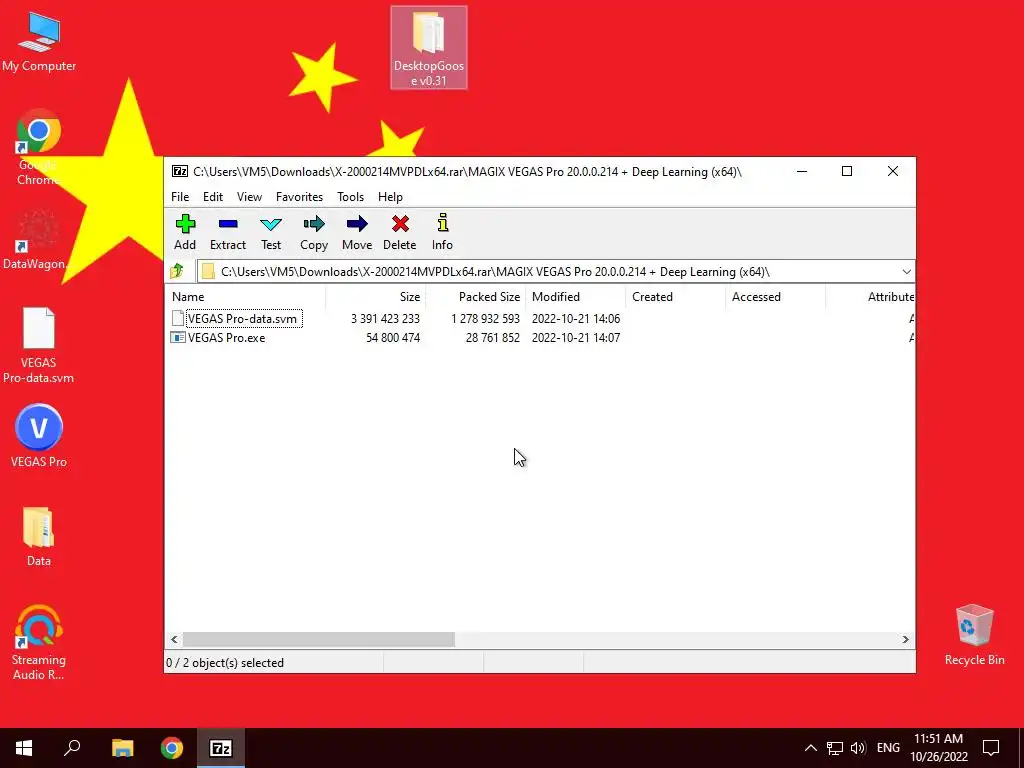
Task: Go up one folder level with green arrow
Action: (177, 271)
